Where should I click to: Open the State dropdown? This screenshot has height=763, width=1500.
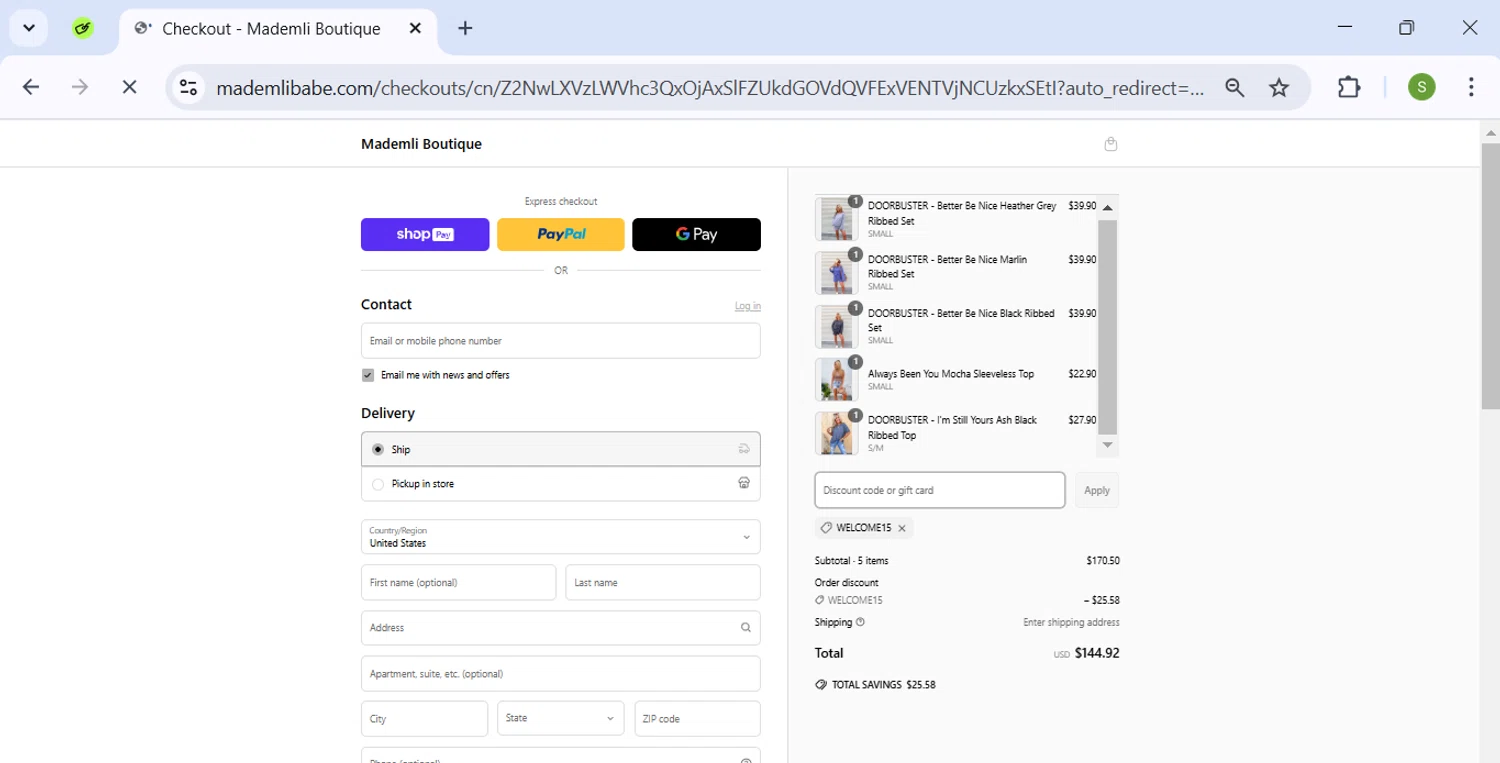[561, 718]
